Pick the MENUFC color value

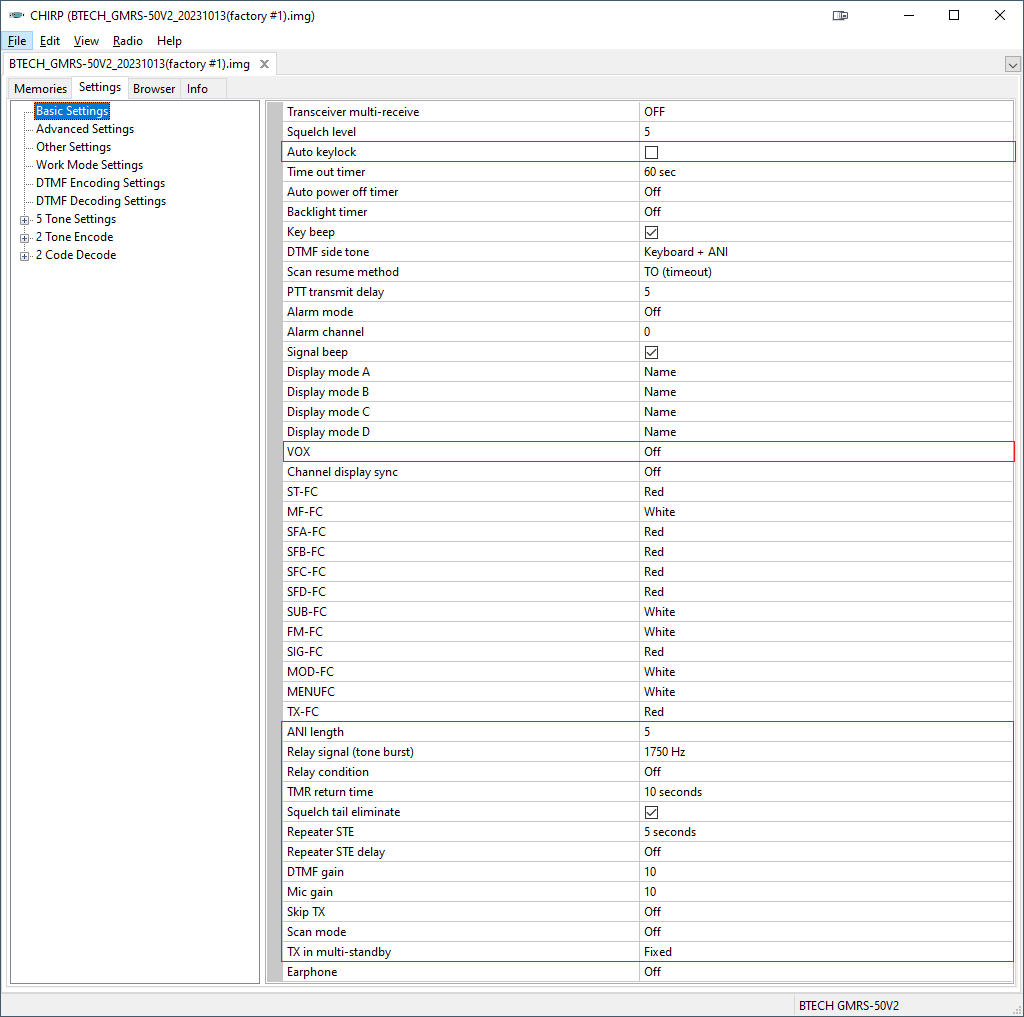tap(825, 692)
